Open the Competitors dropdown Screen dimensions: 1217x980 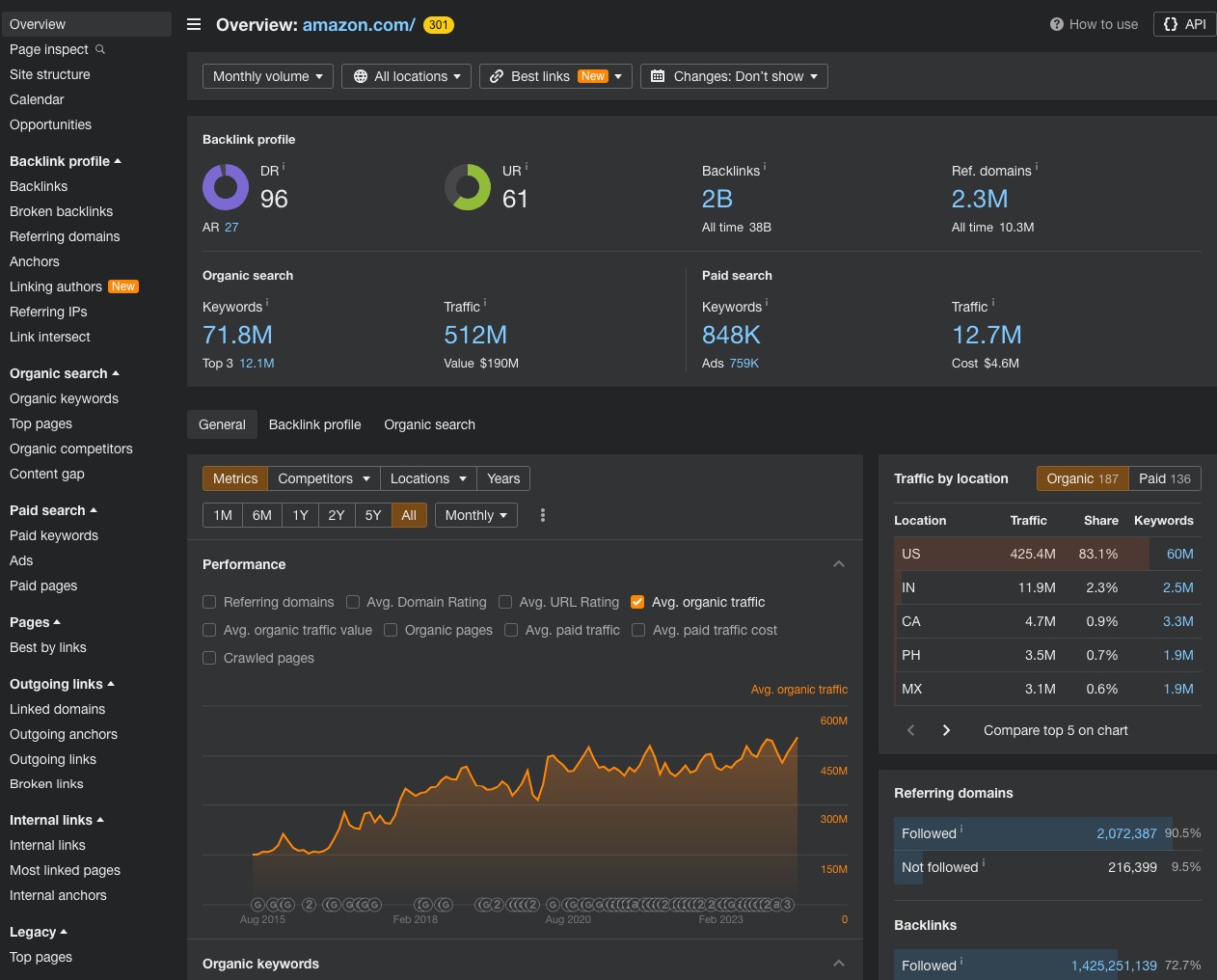[x=324, y=478]
